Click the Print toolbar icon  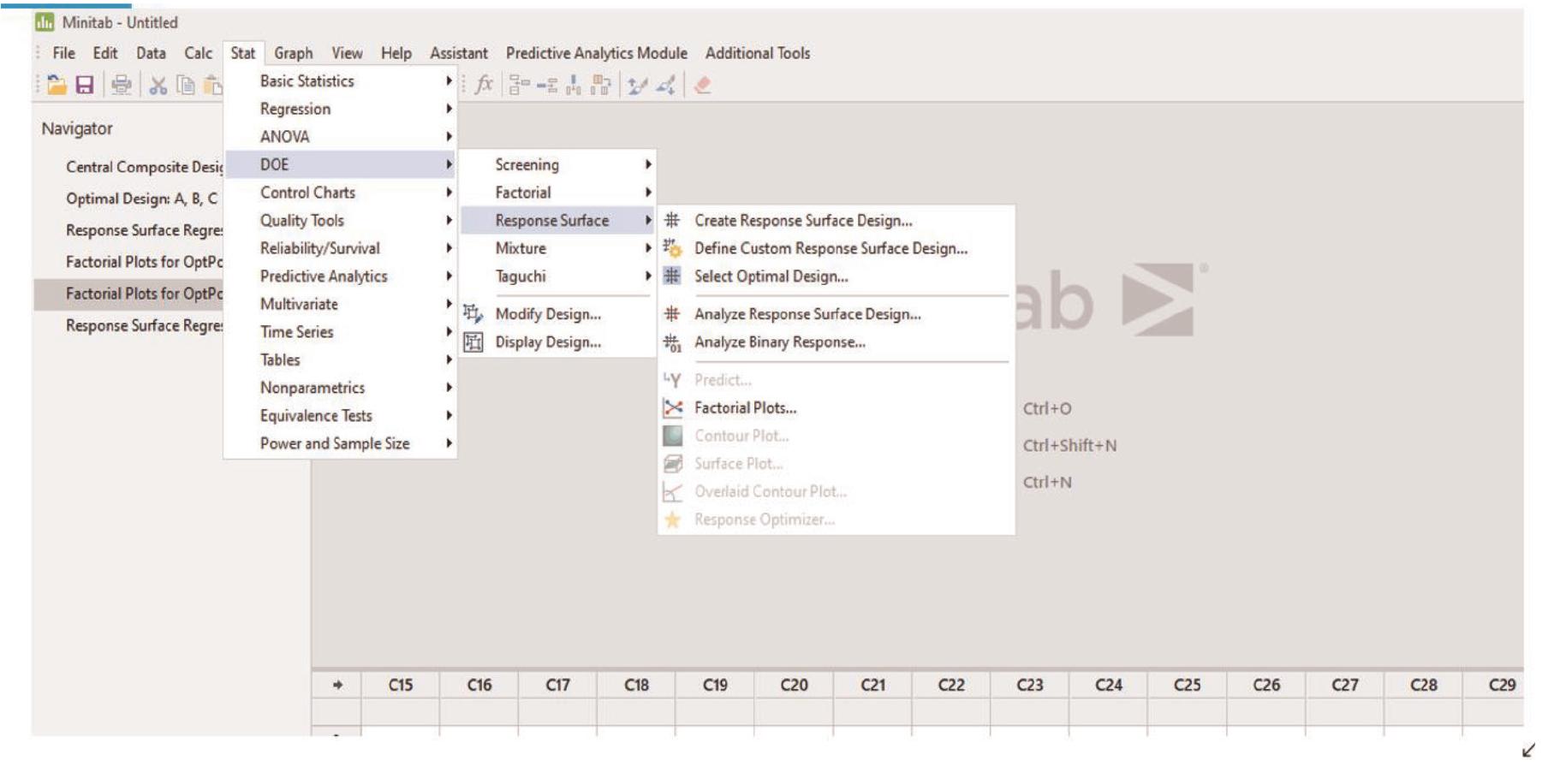122,85
